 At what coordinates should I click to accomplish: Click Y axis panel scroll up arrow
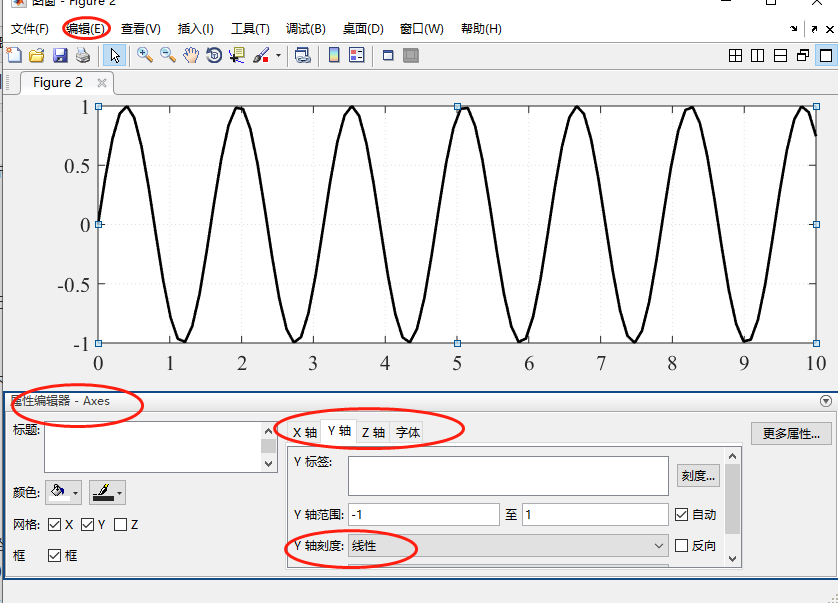732,457
